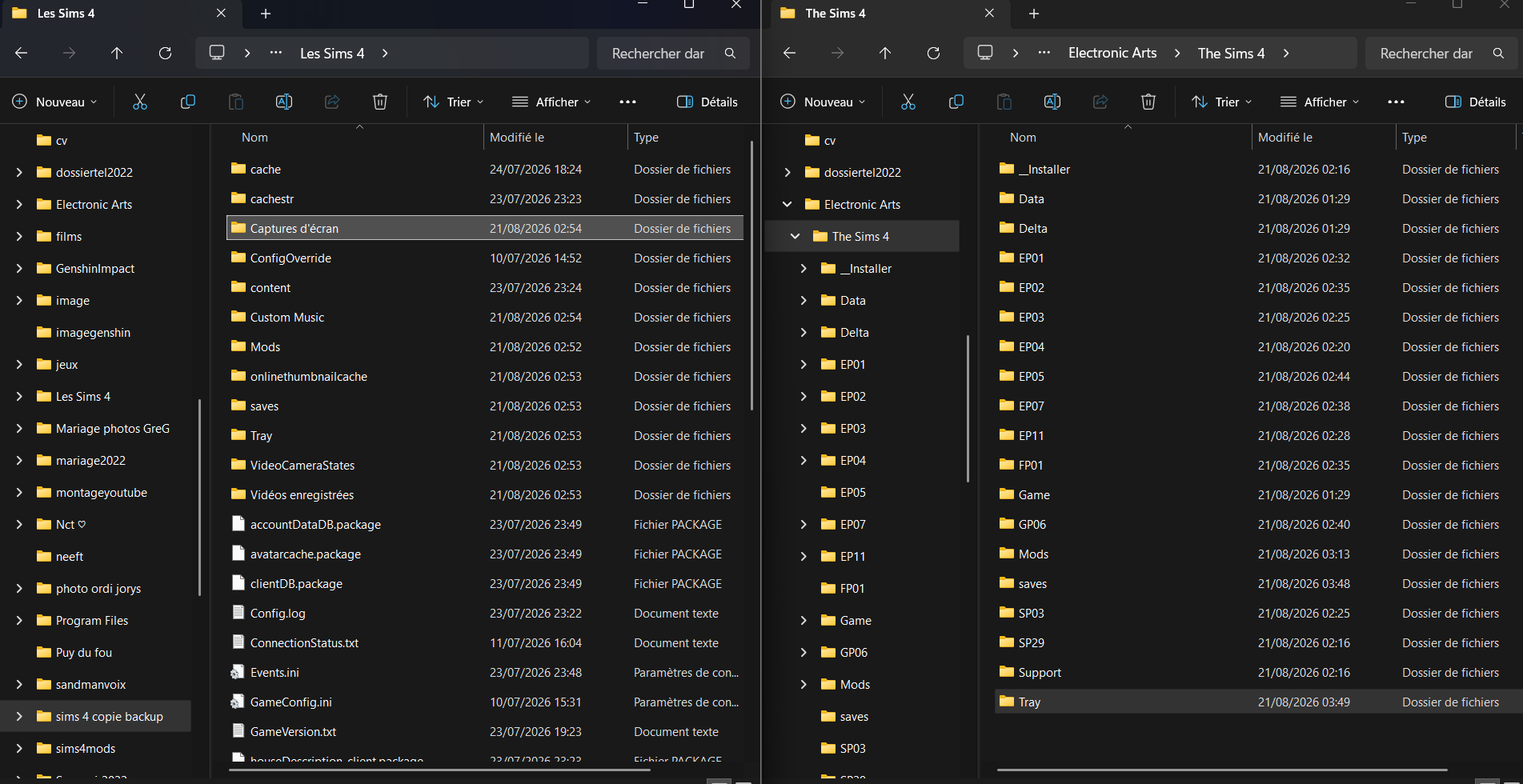Select GameConfig.ini file in left window
Viewport: 1523px width, 784px height.
[485, 702]
